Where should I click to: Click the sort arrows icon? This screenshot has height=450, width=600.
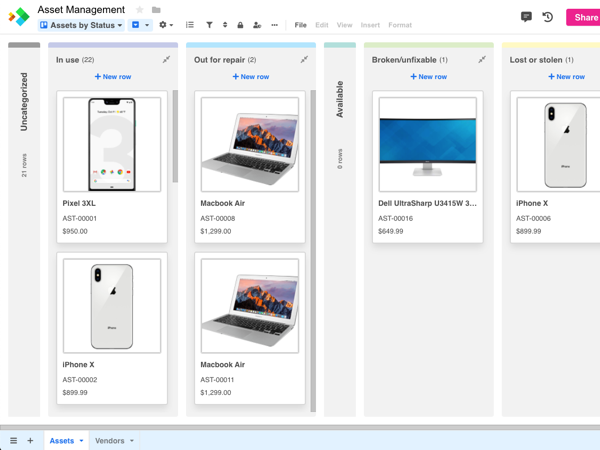[x=225, y=25]
